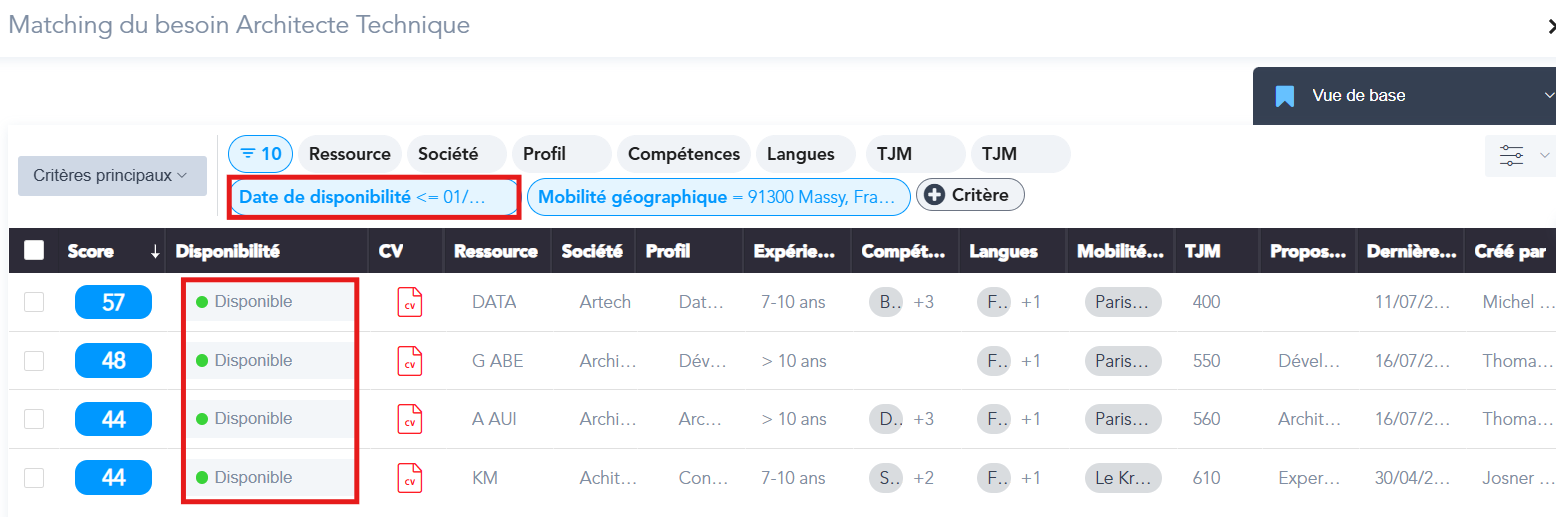
Task: Edit the Date de disponibilité filter criterion
Action: point(374,197)
